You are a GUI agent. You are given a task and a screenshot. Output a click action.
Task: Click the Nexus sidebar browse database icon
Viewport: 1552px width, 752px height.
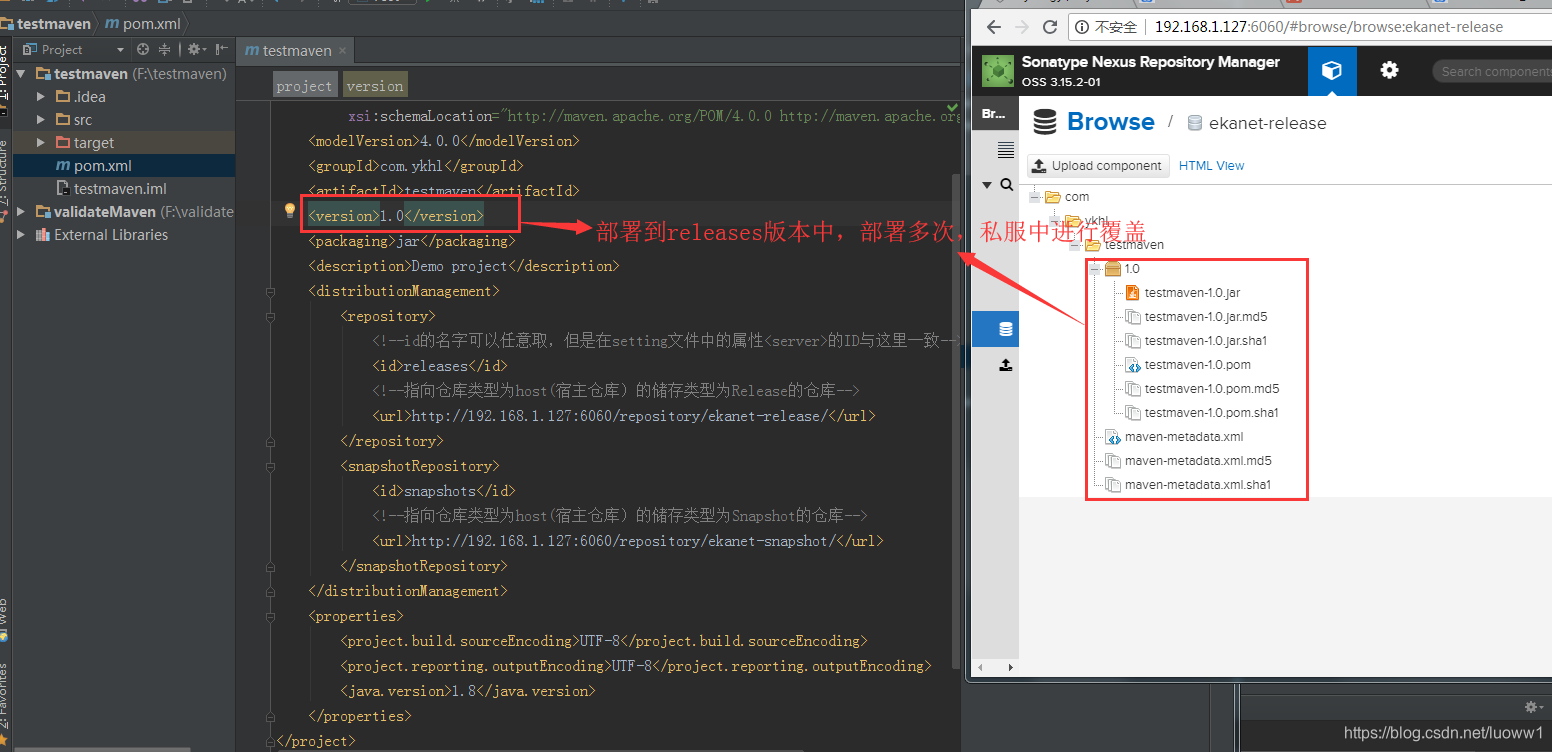1006,329
